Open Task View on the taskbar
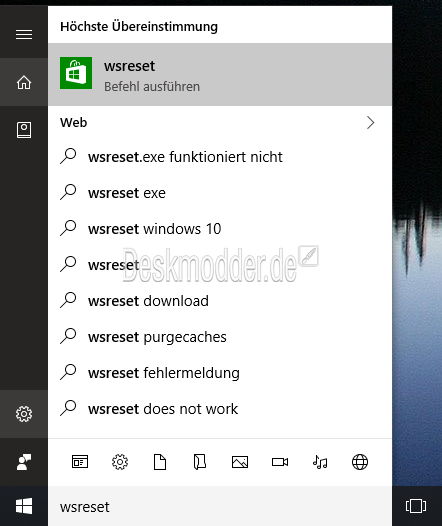This screenshot has height=526, width=442. [x=416, y=506]
